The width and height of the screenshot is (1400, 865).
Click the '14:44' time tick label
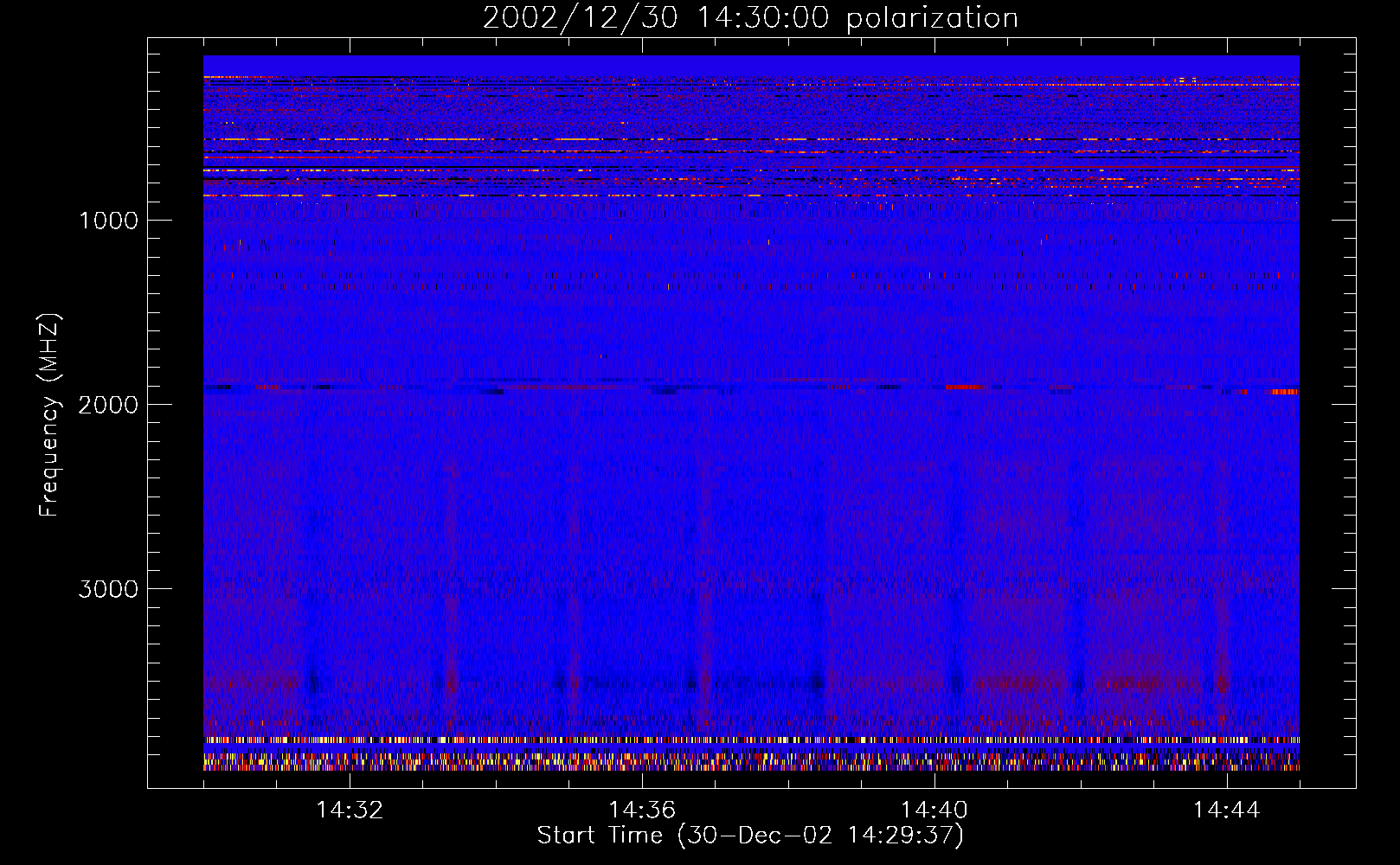(1227, 811)
